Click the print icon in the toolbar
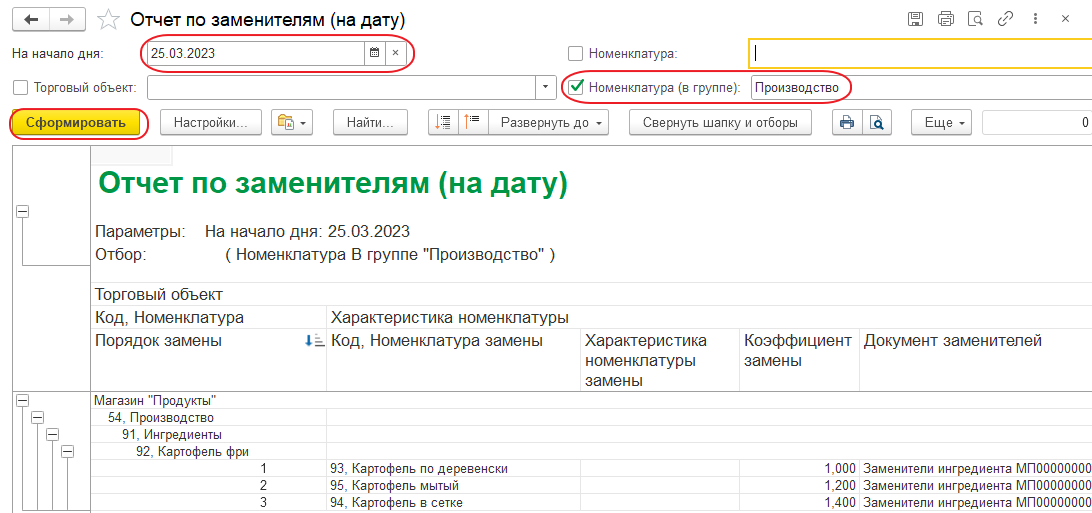Image resolution: width=1092 pixels, height=513 pixels. 847,123
